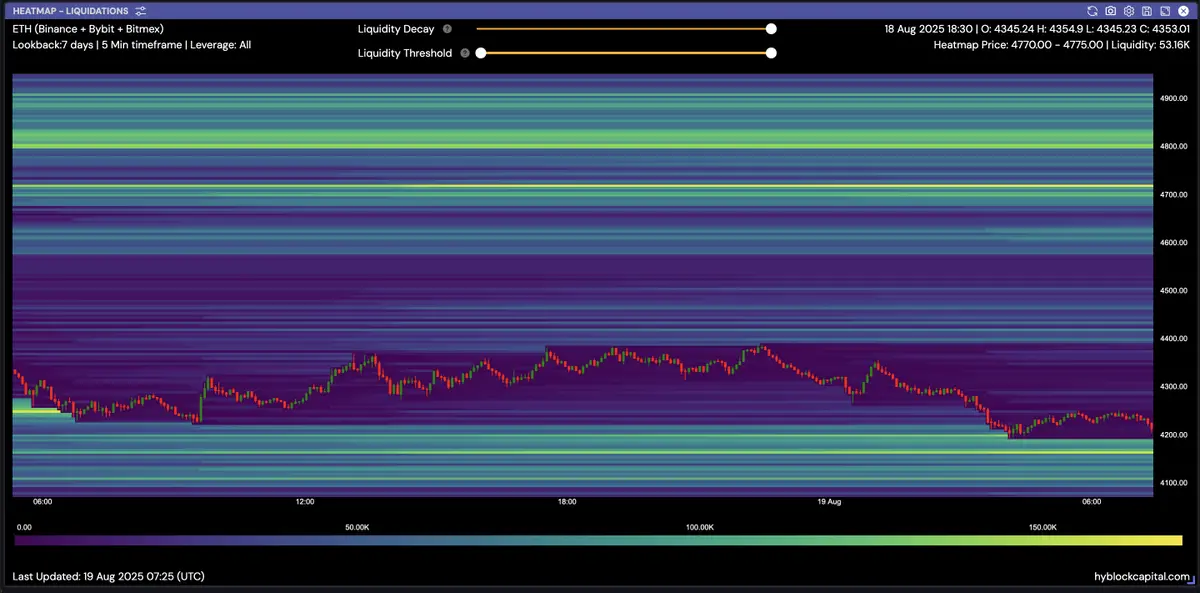Image resolution: width=1200 pixels, height=593 pixels.
Task: Close the heatmap panel with X
Action: click(x=1182, y=10)
